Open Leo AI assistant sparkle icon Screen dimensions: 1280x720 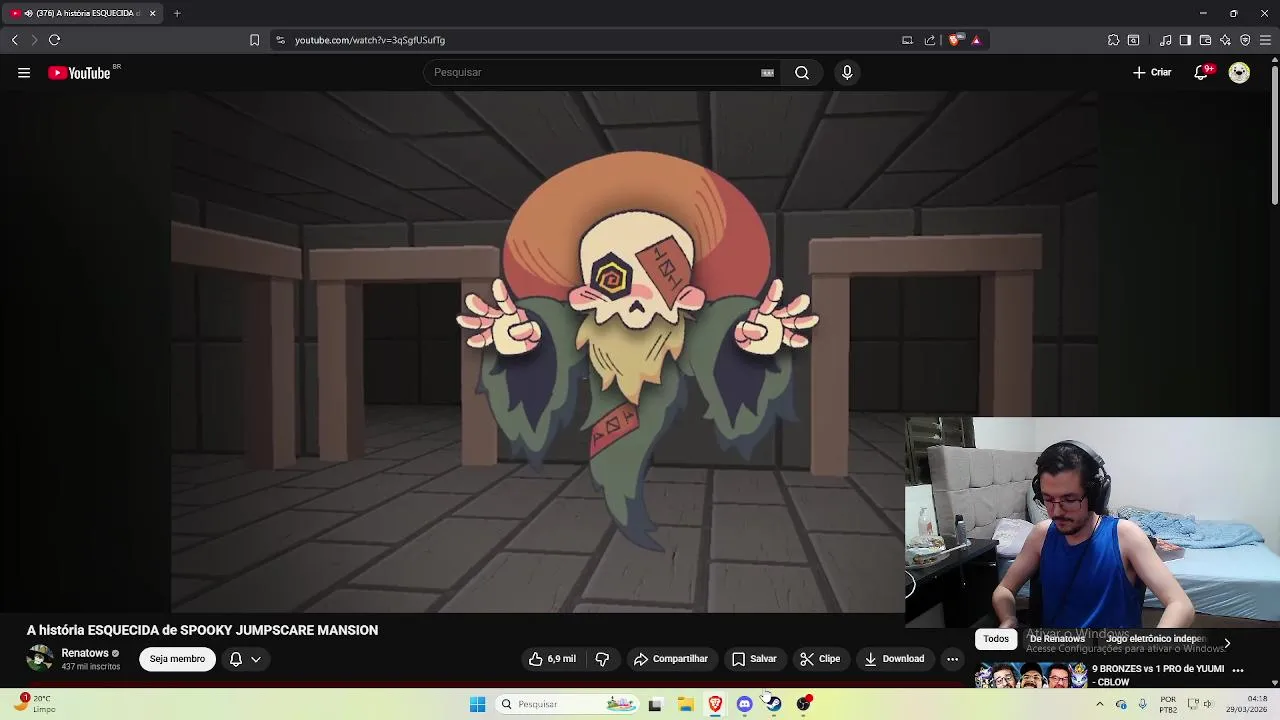coord(1225,40)
